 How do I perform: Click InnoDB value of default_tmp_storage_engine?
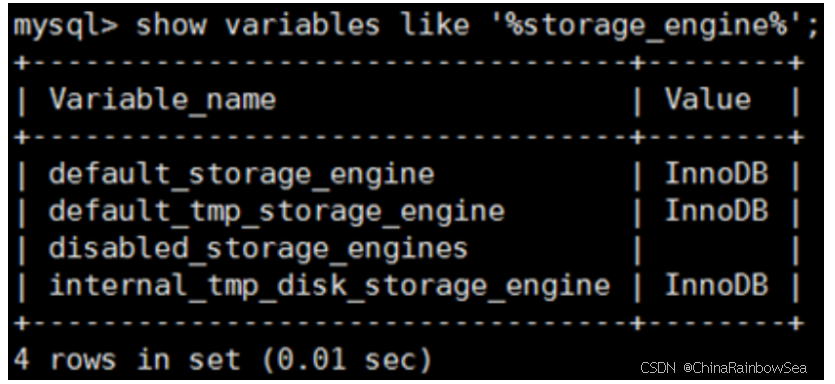click(716, 210)
